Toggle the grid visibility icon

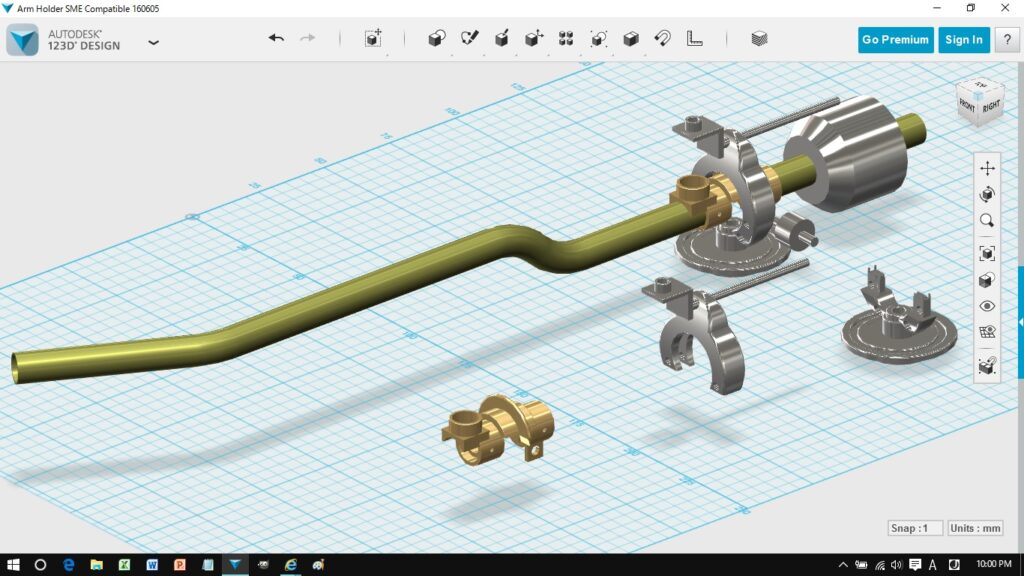[987, 332]
